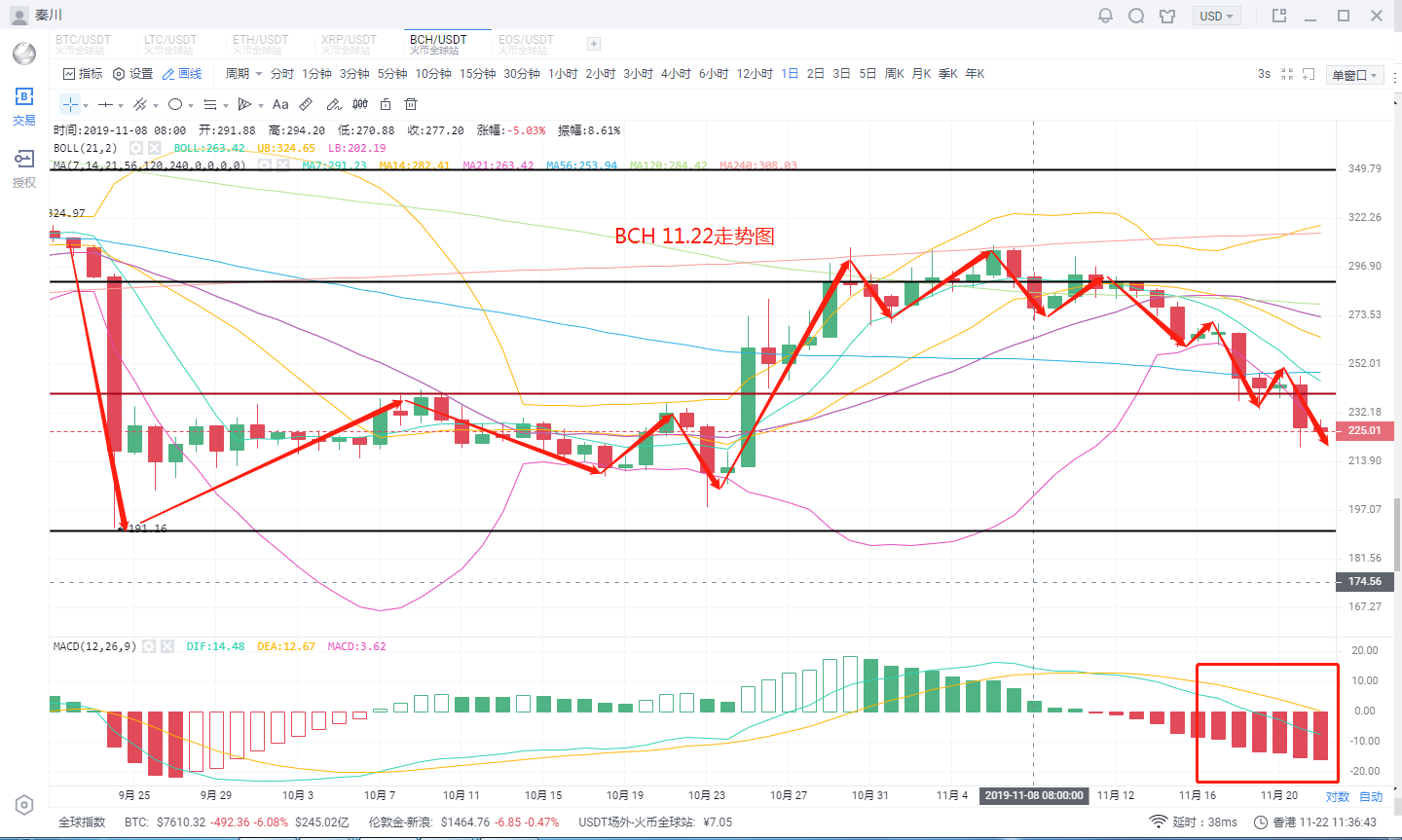Select the 分时 time-share view

click(x=282, y=74)
